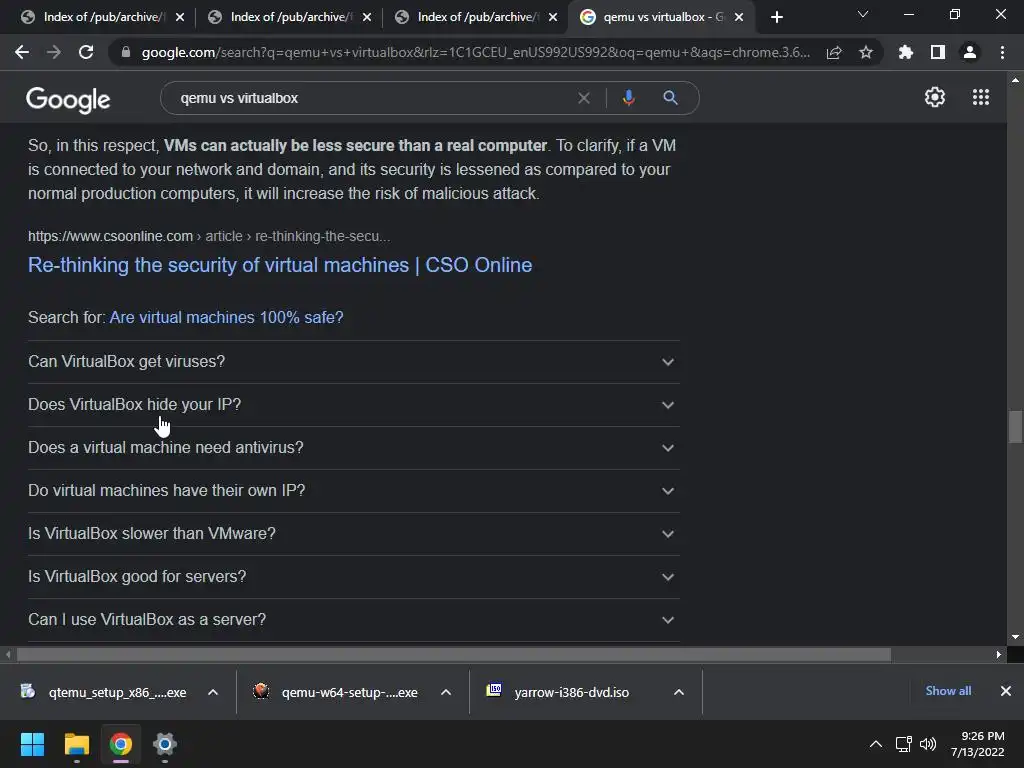Open the tab search chevron
The image size is (1024, 768).
(x=863, y=14)
